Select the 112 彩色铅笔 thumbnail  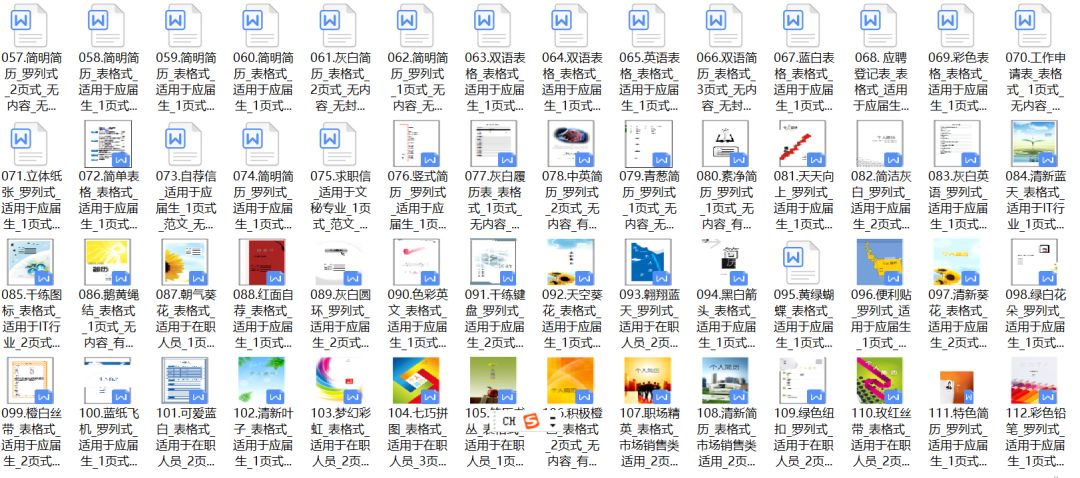click(x=1035, y=380)
